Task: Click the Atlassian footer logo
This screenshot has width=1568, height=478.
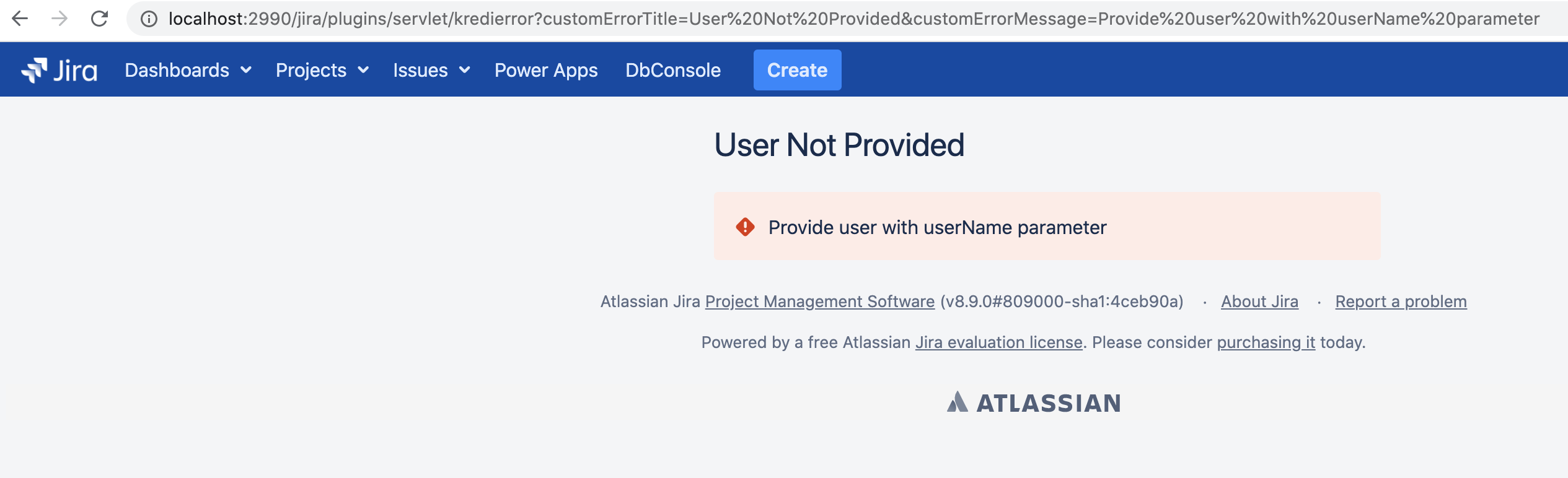Action: coord(1034,402)
